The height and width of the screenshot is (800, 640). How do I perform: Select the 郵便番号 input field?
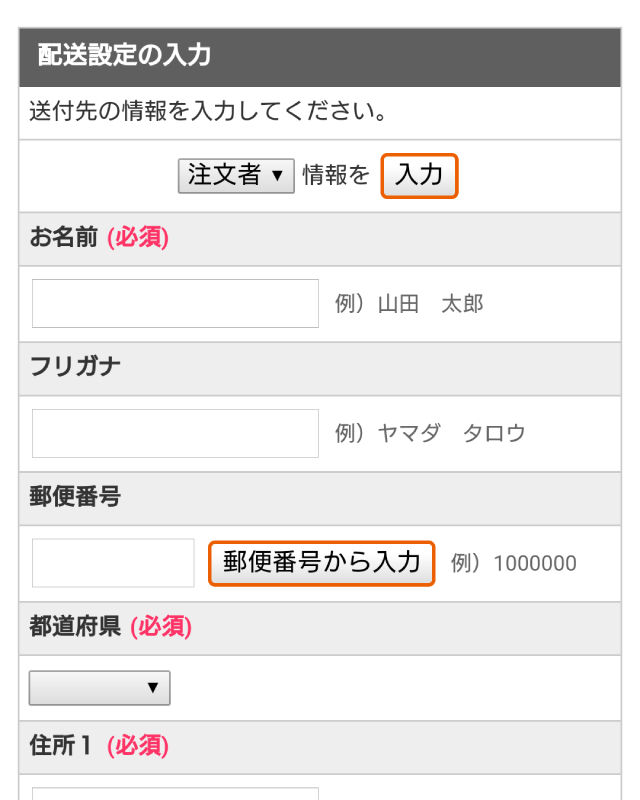113,563
